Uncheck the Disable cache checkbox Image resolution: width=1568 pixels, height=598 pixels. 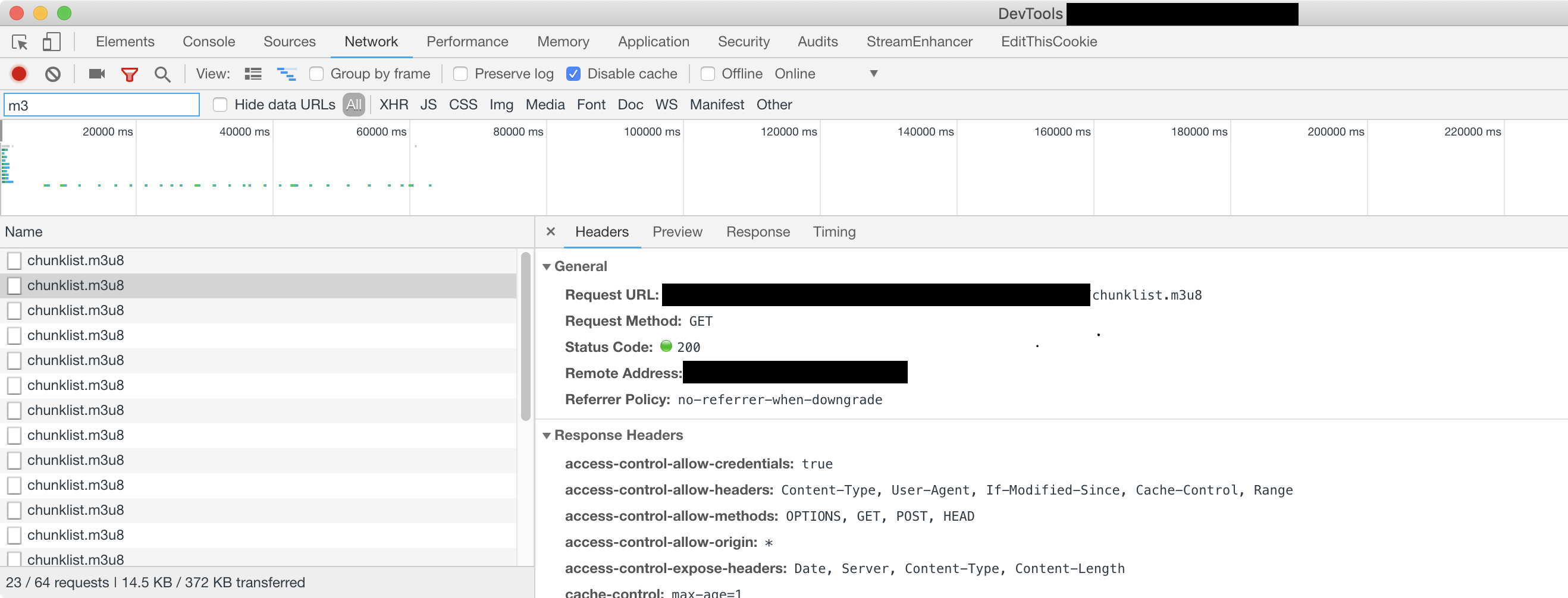tap(573, 74)
